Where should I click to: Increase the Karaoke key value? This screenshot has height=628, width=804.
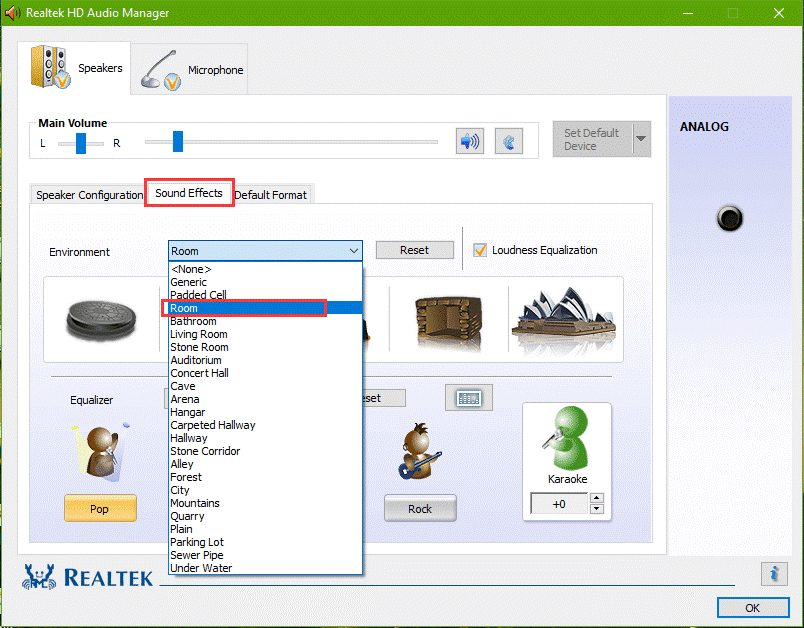(x=596, y=497)
